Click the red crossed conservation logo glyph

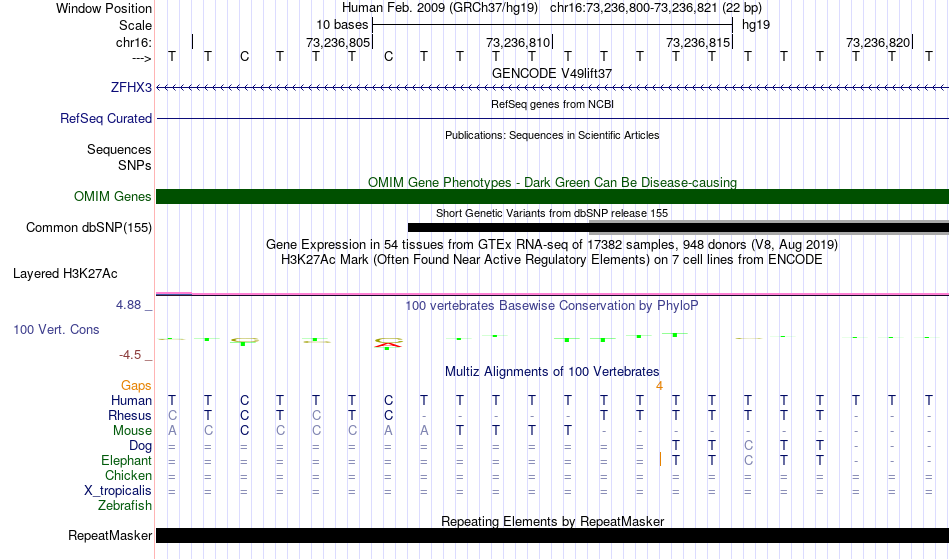point(388,343)
